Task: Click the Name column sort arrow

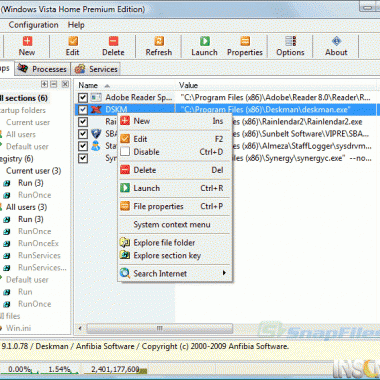Action: (x=107, y=86)
